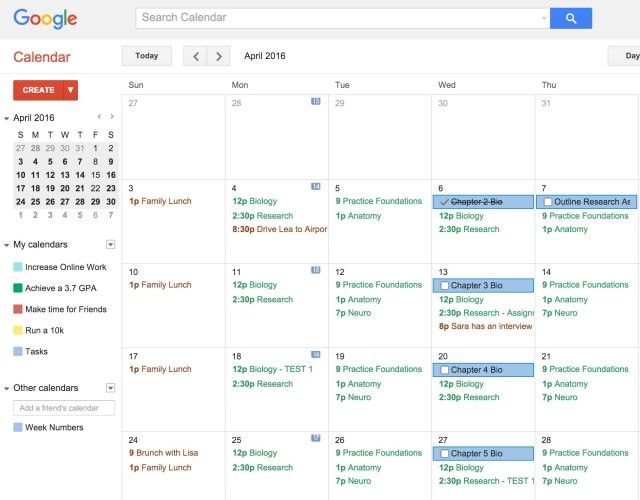Click mini calendar next month arrow

[x=112, y=117]
